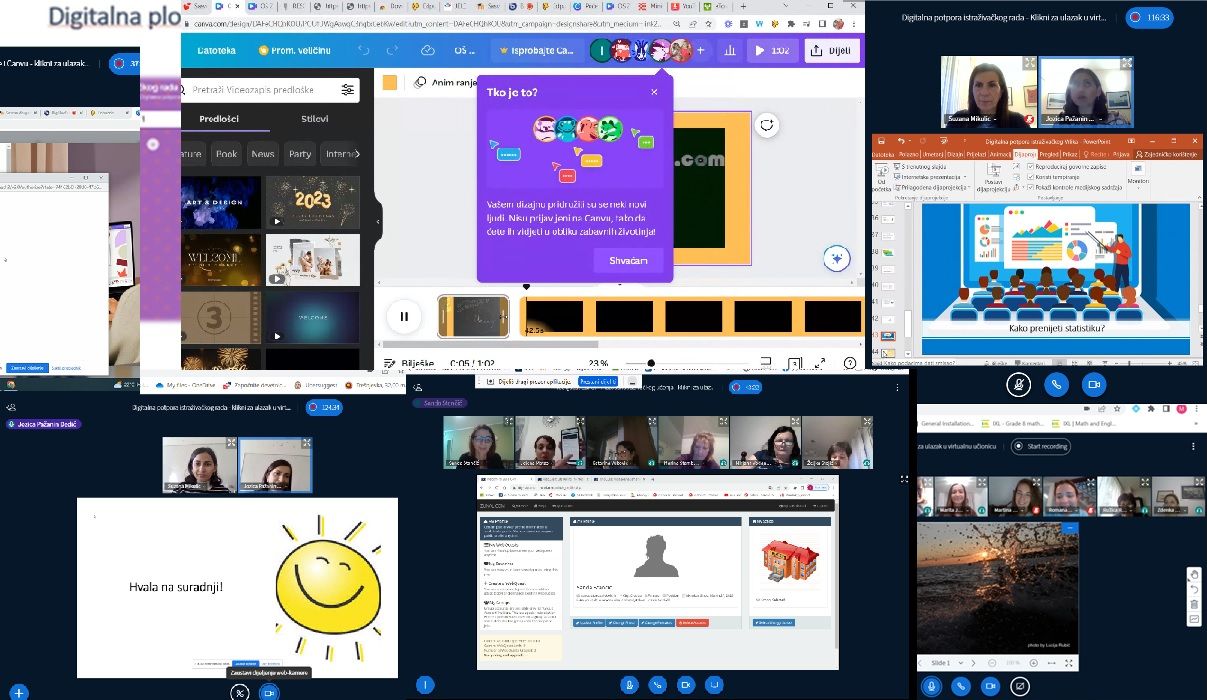Viewport: 1207px width, 700px height.
Task: Toggle camera button under PowerPoint meeting
Action: pyautogui.click(x=1094, y=384)
